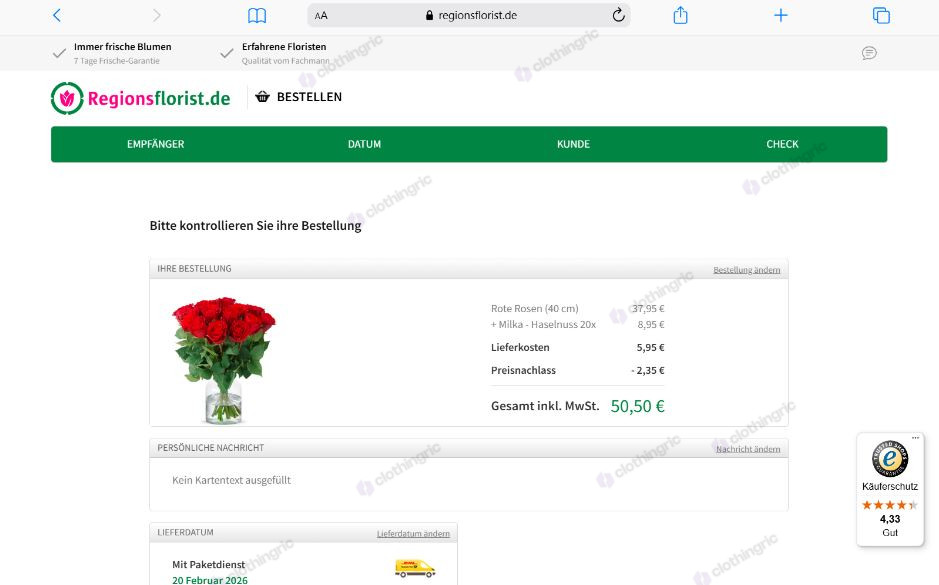
Task: Click the red roses bouquet image
Action: [223, 359]
